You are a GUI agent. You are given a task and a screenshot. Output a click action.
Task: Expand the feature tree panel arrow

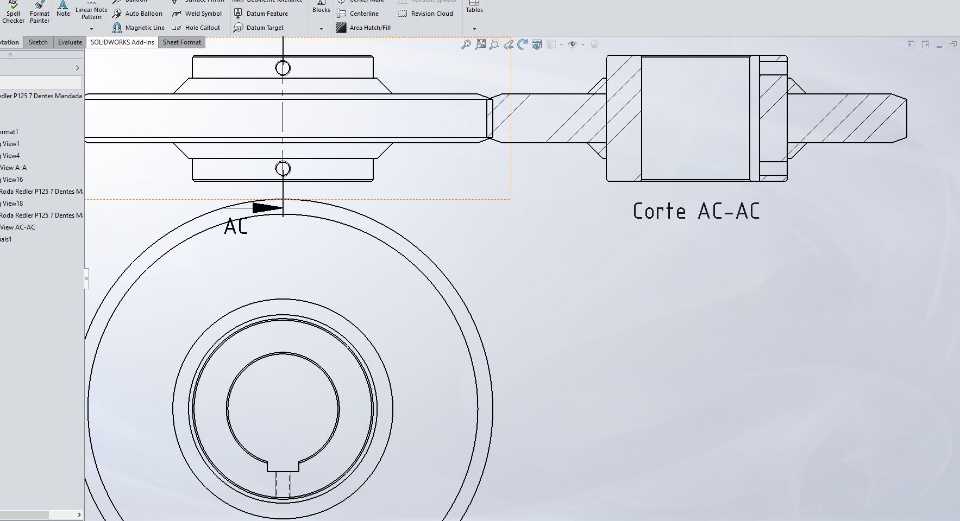(77, 68)
